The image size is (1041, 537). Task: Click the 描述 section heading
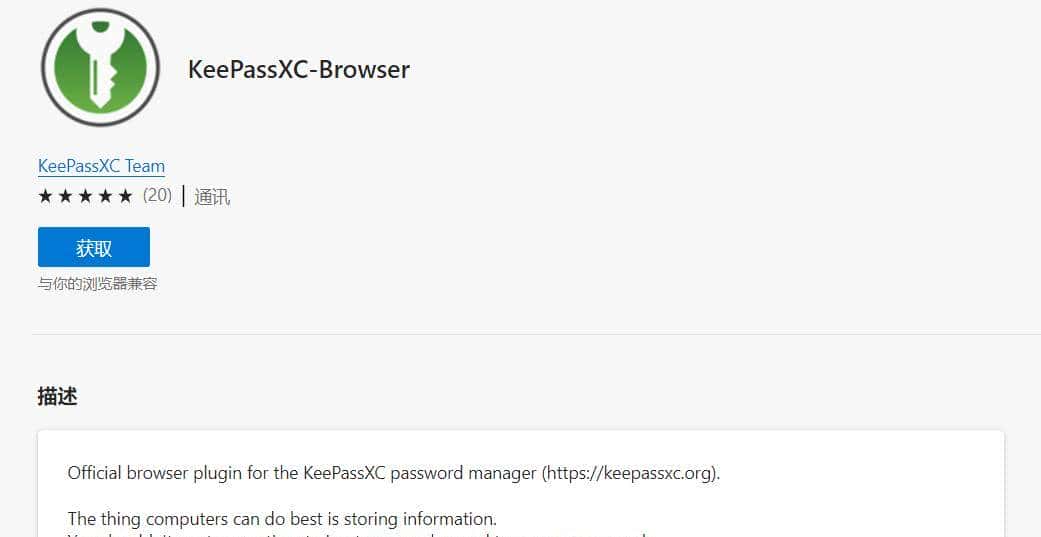[x=57, y=396]
